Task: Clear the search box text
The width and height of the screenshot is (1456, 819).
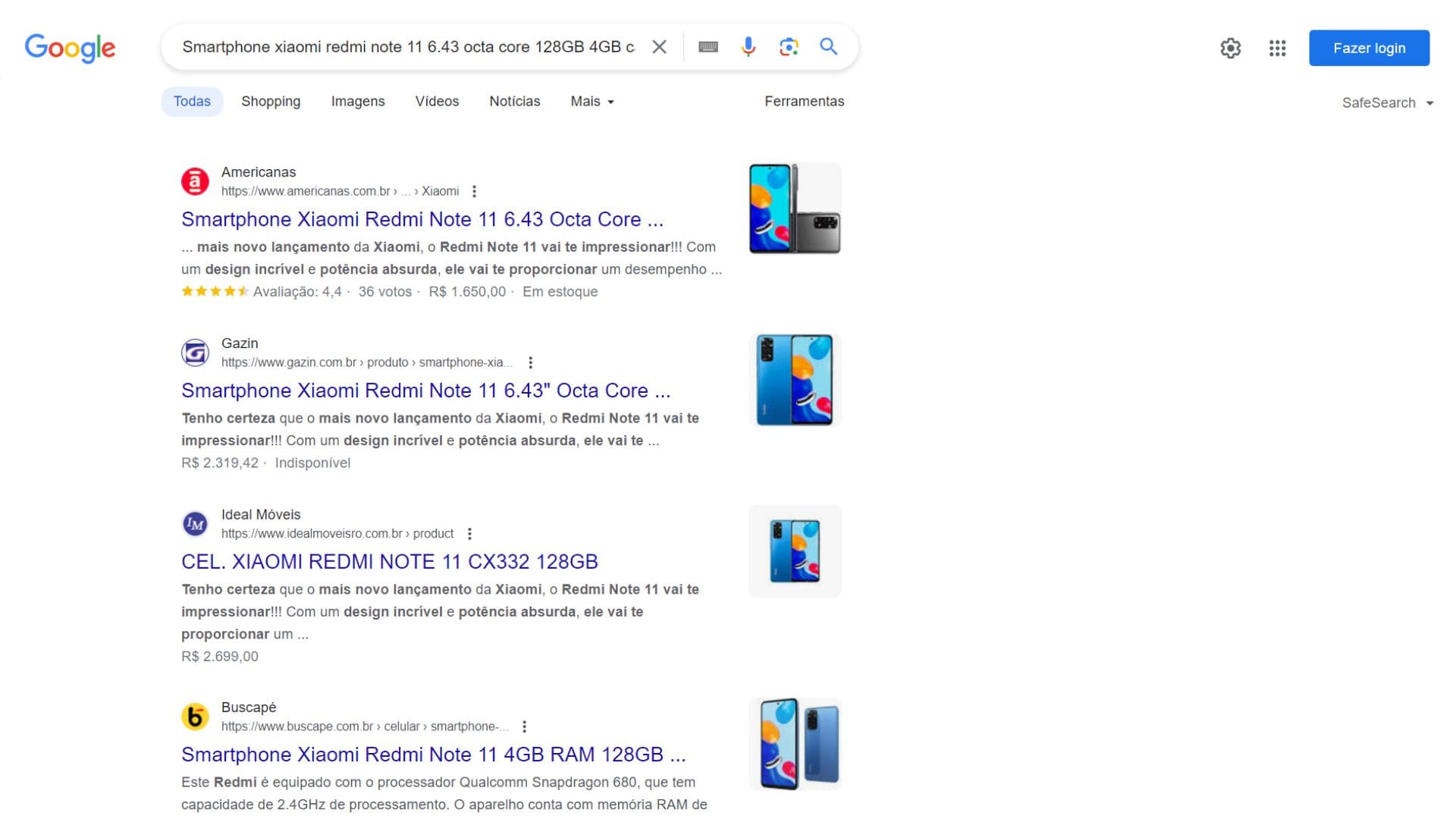Action: tap(659, 47)
